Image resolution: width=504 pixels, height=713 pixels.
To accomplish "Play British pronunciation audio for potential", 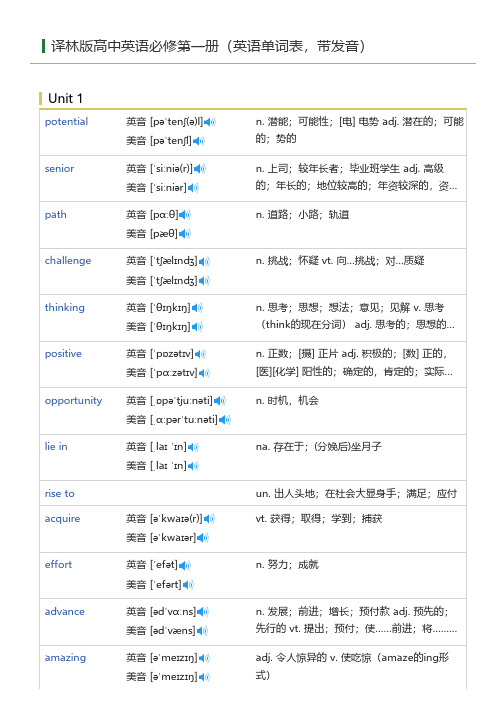I will pos(210,122).
